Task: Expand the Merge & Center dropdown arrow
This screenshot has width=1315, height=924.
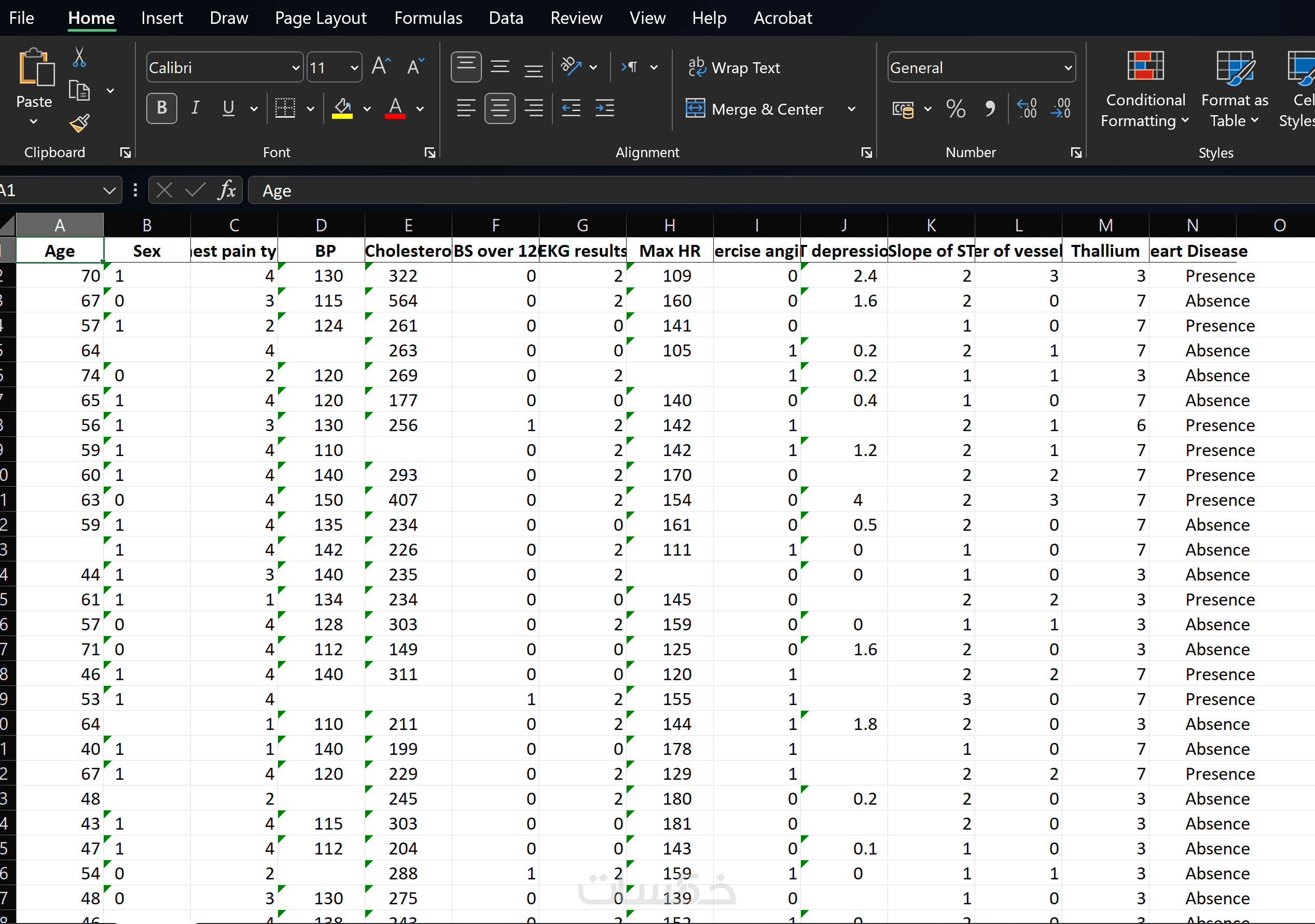Action: pyautogui.click(x=851, y=109)
